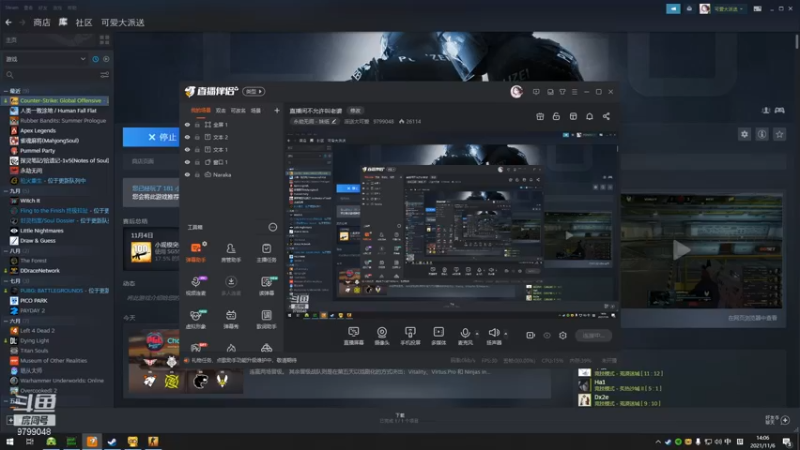
Task: Mute the 扬声器 speaker icon
Action: tap(493, 334)
